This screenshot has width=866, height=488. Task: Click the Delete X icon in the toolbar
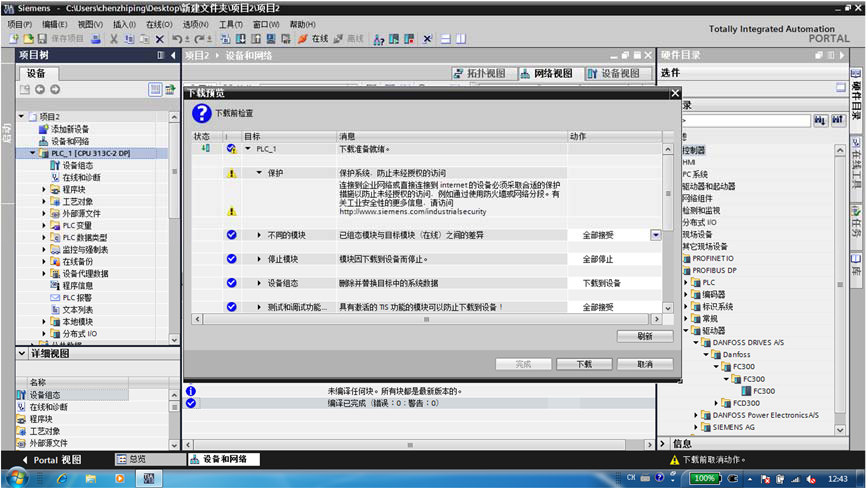(160, 39)
